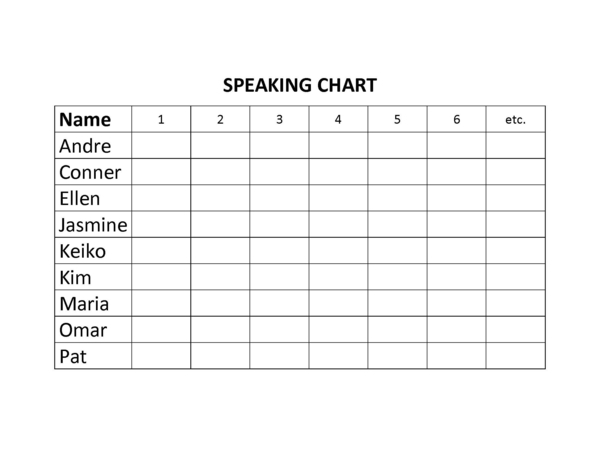This screenshot has width=600, height=464.
Task: Click the SPEAKING CHART title
Action: pyautogui.click(x=299, y=85)
